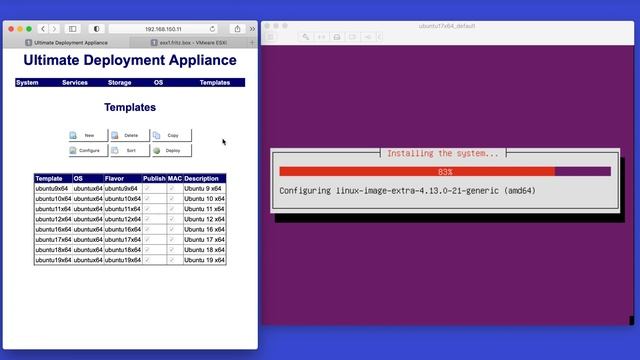Toggle Publish checkbox for ubuntu17x64
Viewport: 640px width, 360px height.
tap(147, 240)
